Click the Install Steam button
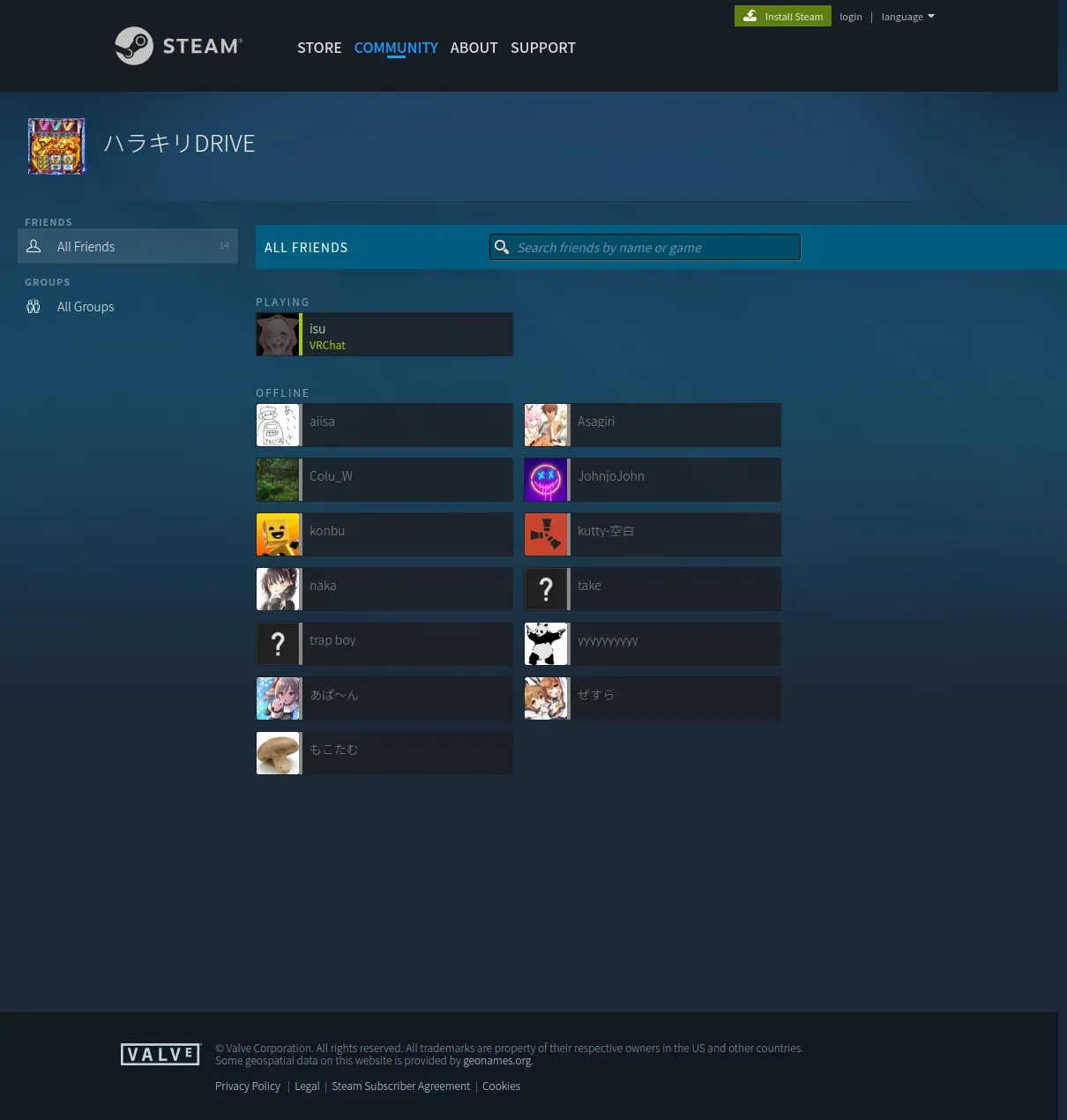Viewport: 1067px width, 1120px height. point(783,16)
